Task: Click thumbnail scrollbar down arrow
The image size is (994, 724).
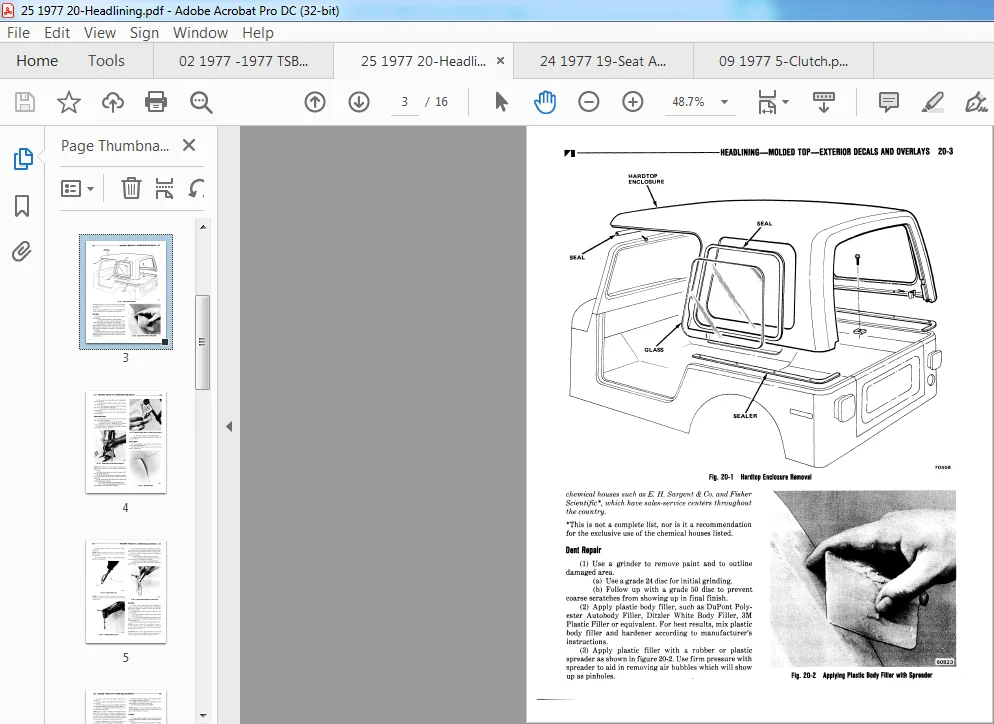Action: 203,715
